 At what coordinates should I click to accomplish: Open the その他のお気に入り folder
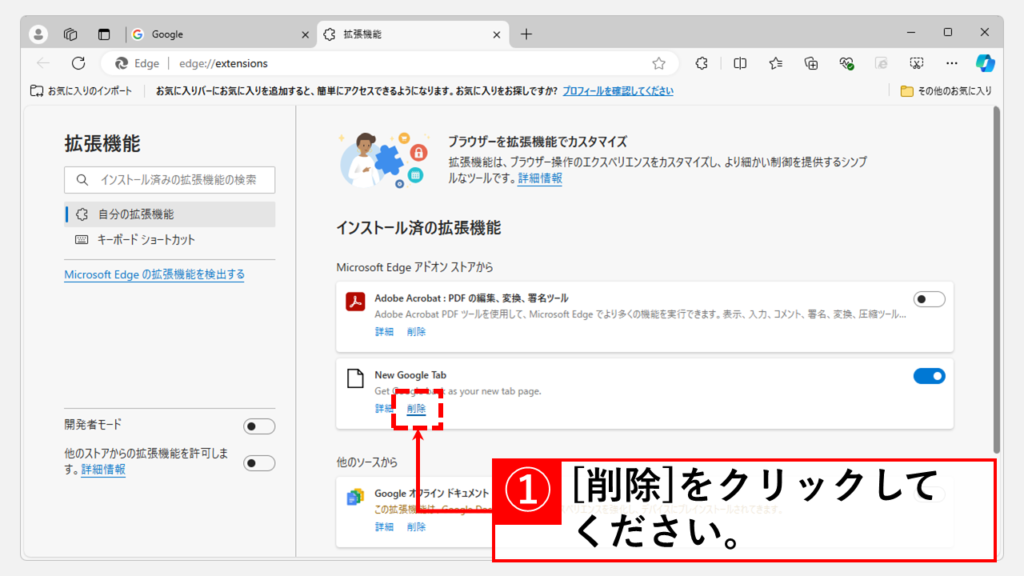point(946,91)
